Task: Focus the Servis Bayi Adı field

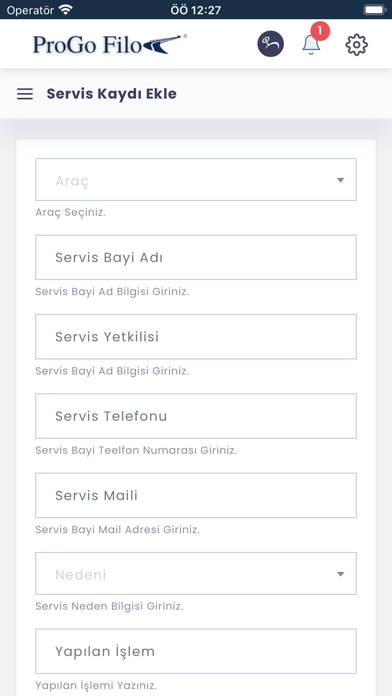Action: pos(196,257)
